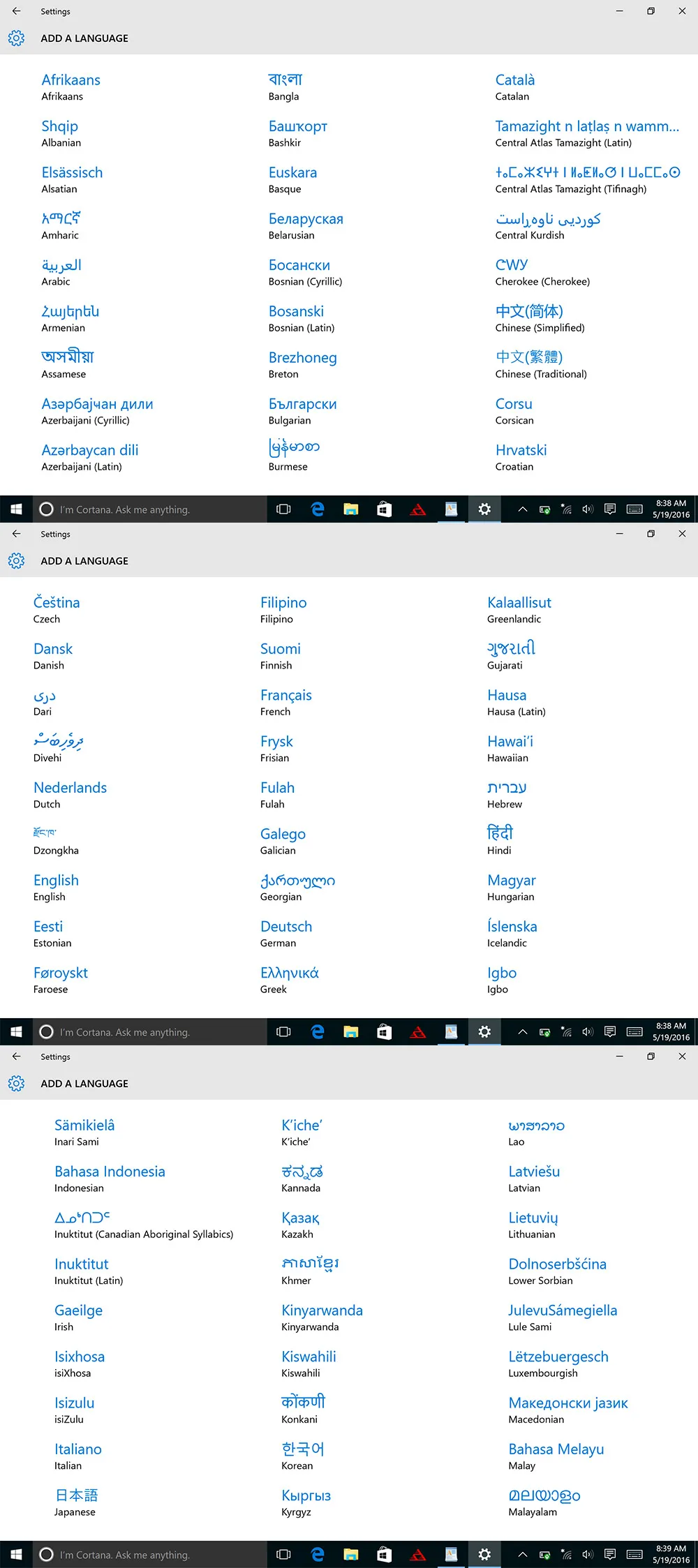Pick Latviešu Latvian
The width and height of the screenshot is (698, 1568).
tap(534, 1179)
